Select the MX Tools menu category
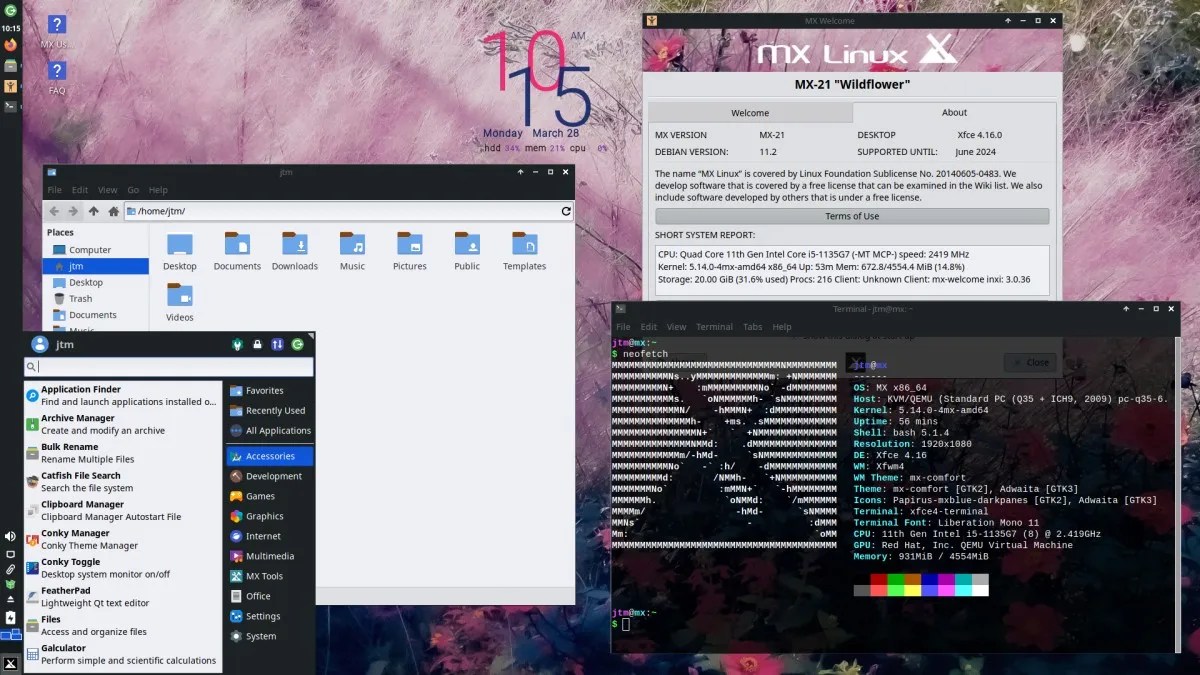This screenshot has height=675, width=1200. (x=270, y=576)
